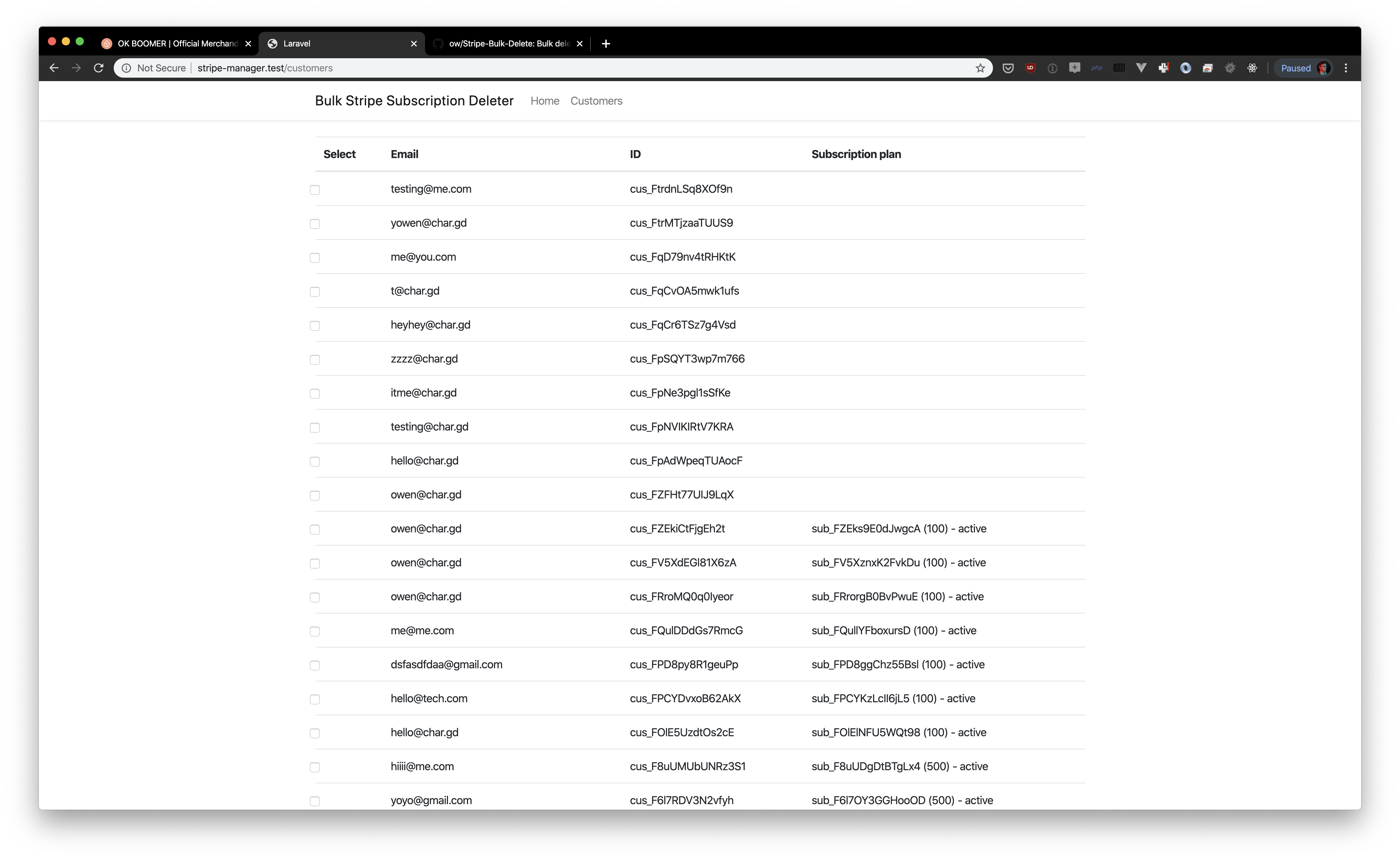Open the Chrome three-dot menu
Viewport: 1400px width, 861px height.
(x=1346, y=68)
